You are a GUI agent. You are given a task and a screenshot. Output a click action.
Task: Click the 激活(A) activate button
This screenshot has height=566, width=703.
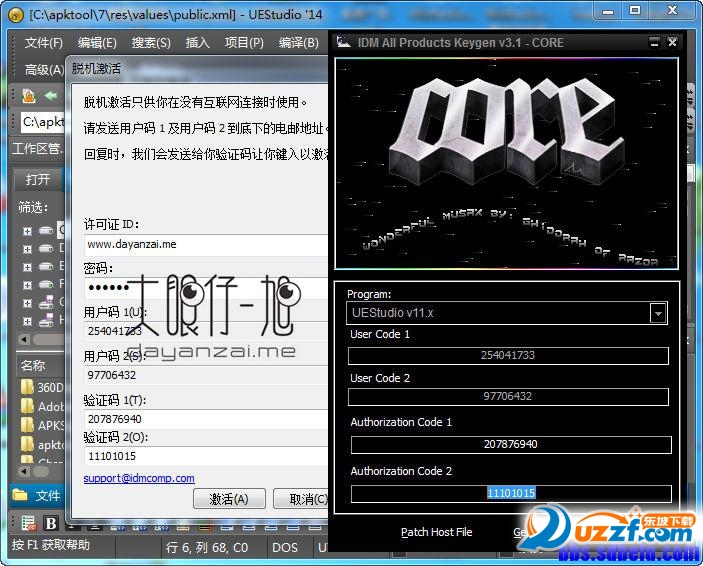(229, 499)
